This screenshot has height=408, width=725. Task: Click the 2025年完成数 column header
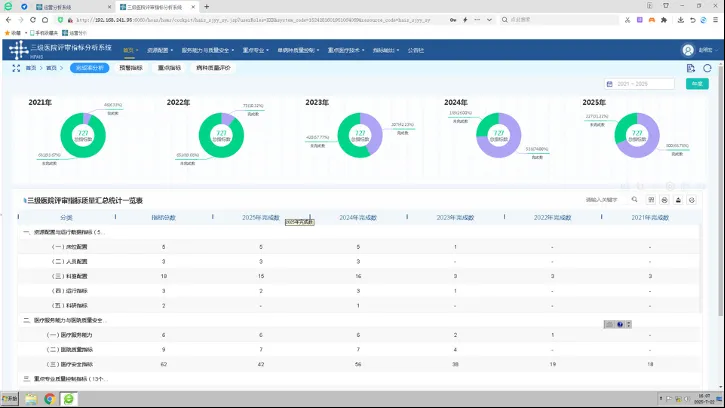[260, 216]
